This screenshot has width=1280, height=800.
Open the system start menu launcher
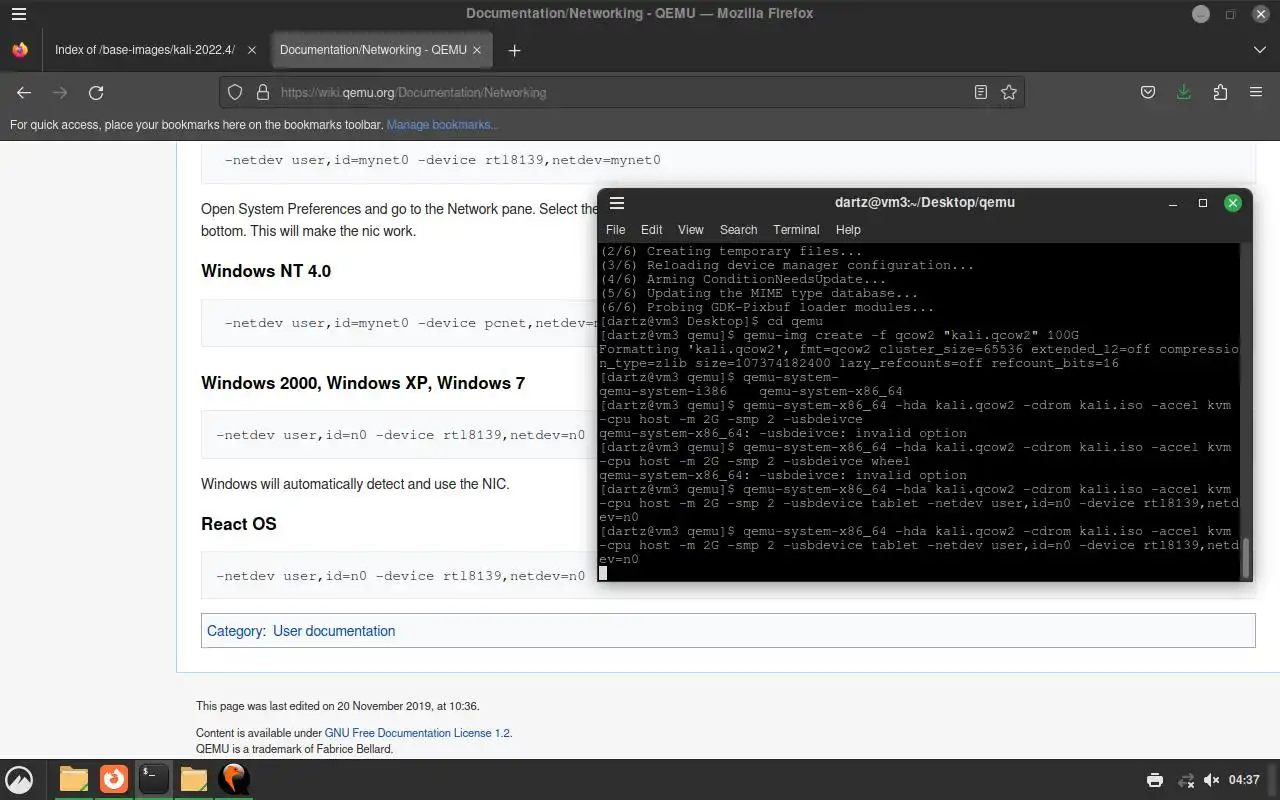[x=19, y=779]
